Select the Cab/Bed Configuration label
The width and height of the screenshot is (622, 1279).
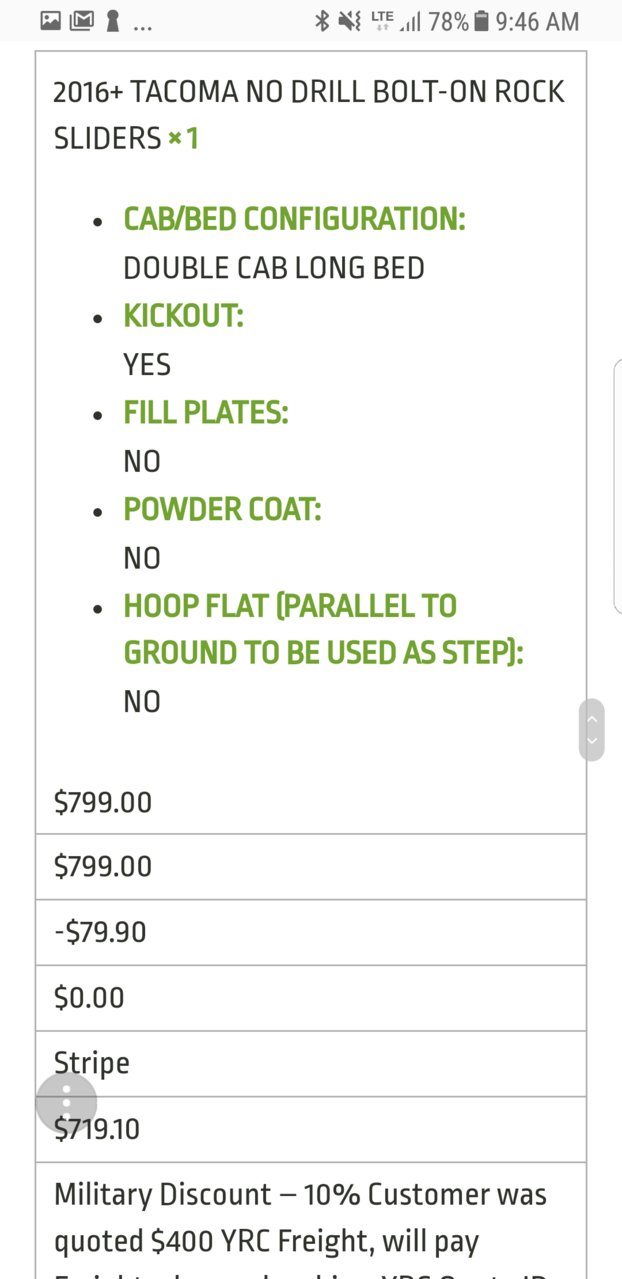294,219
